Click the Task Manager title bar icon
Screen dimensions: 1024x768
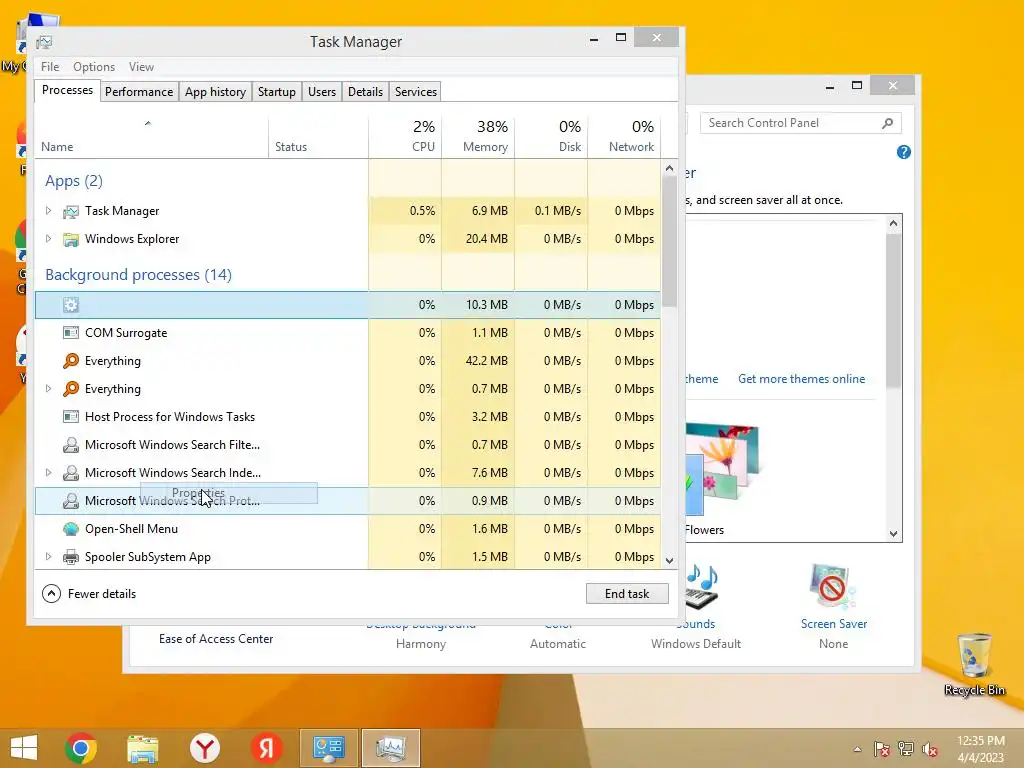(44, 42)
